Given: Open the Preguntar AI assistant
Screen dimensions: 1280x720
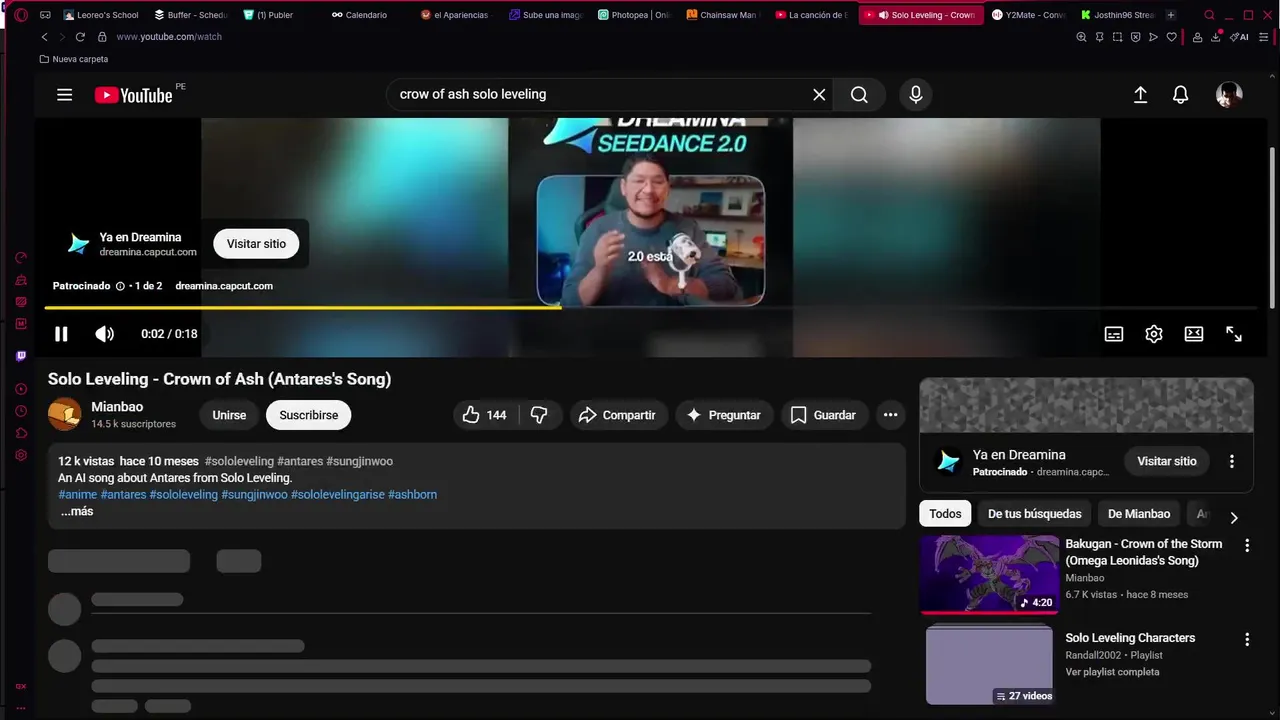Looking at the screenshot, I should click(724, 415).
